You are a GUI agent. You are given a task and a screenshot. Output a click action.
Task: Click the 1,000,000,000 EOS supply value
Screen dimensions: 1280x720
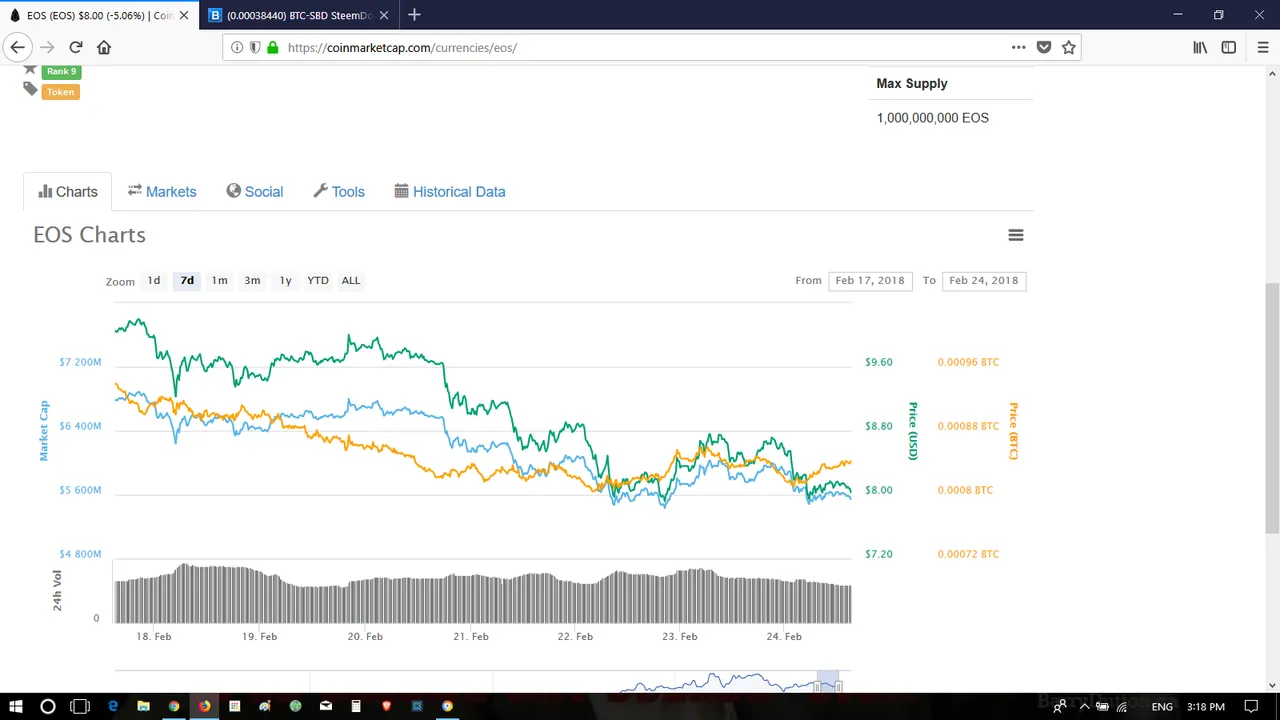coord(933,118)
